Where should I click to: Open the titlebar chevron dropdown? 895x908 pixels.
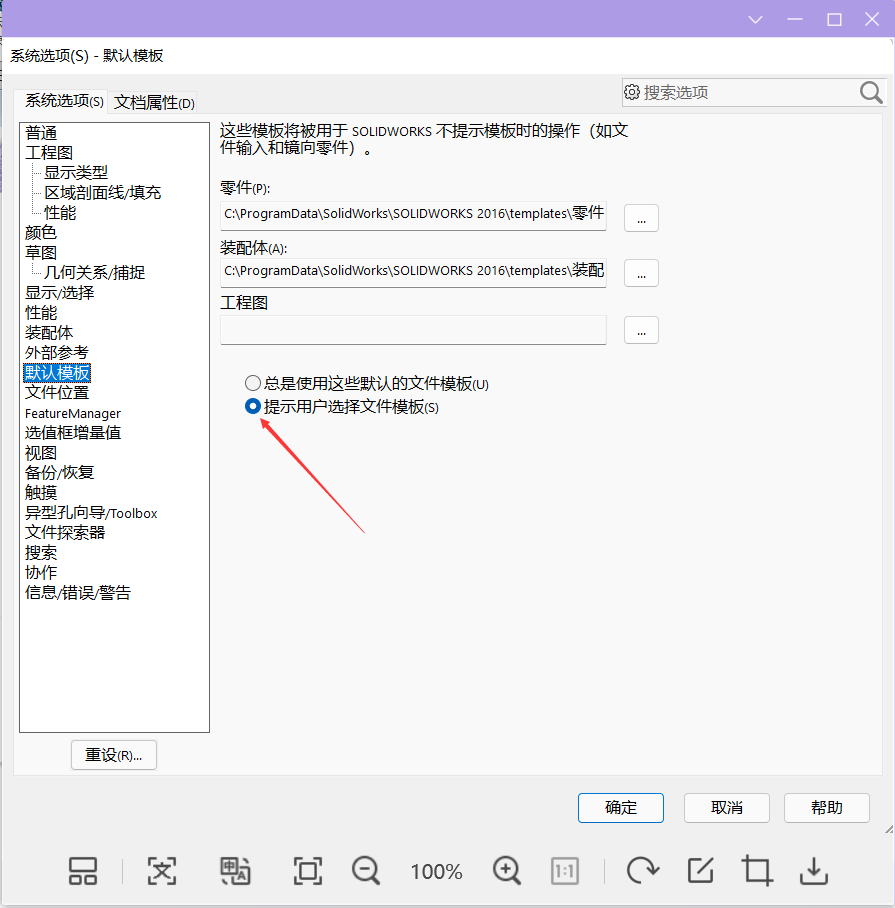tap(755, 18)
